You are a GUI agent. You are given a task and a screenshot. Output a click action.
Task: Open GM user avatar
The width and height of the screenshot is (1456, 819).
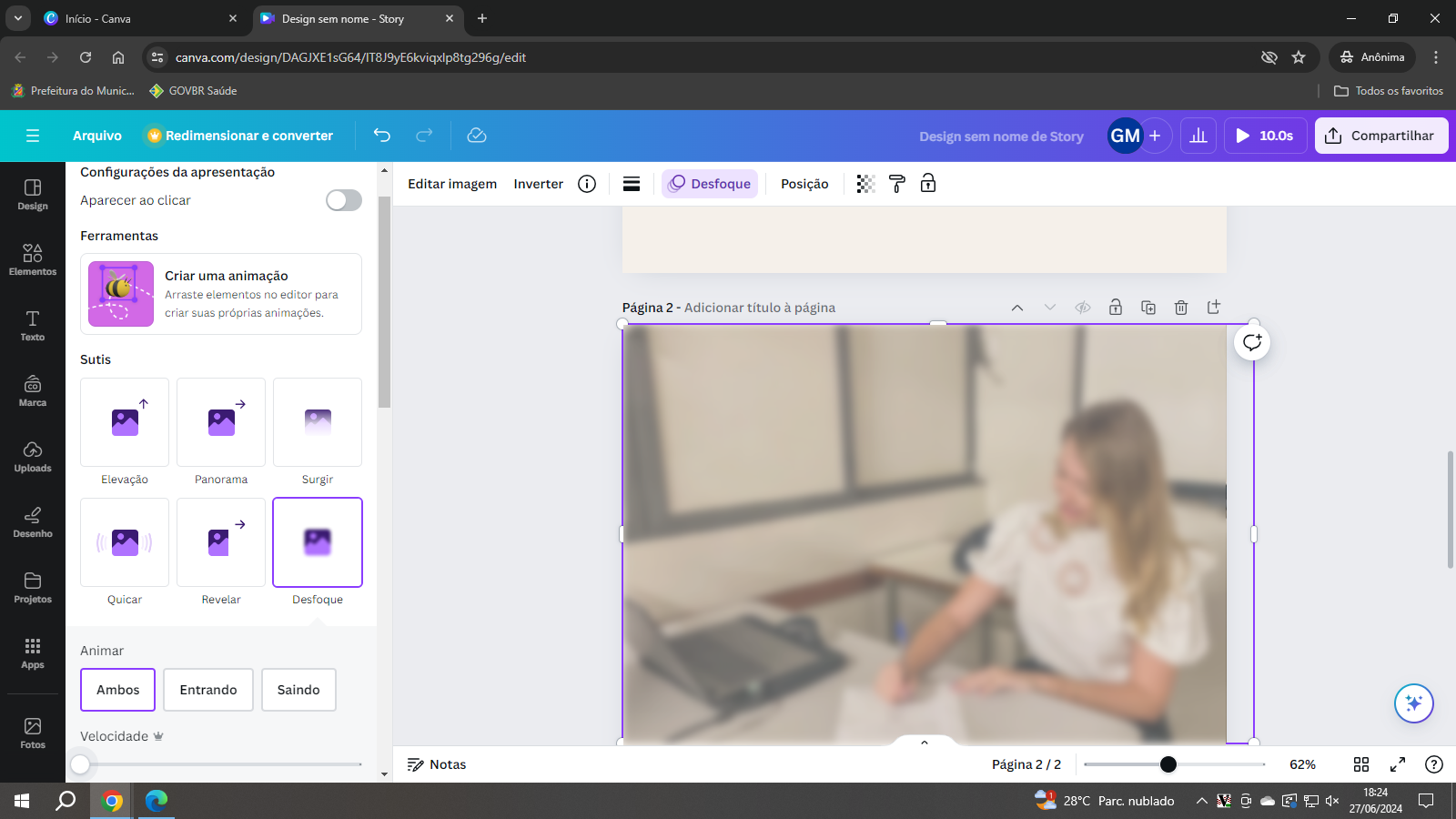tap(1125, 136)
